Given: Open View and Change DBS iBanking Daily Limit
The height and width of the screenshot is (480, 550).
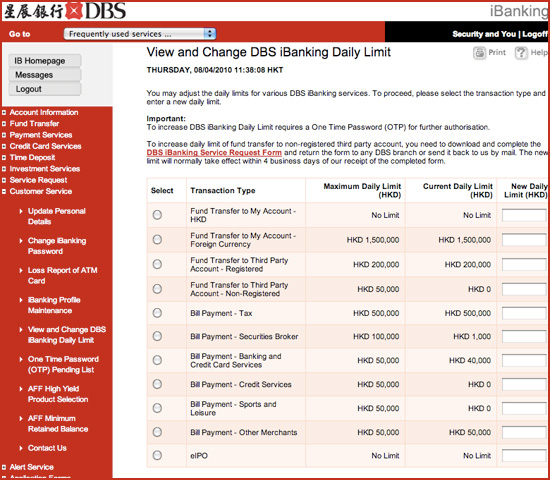Looking at the screenshot, I should pos(67,335).
